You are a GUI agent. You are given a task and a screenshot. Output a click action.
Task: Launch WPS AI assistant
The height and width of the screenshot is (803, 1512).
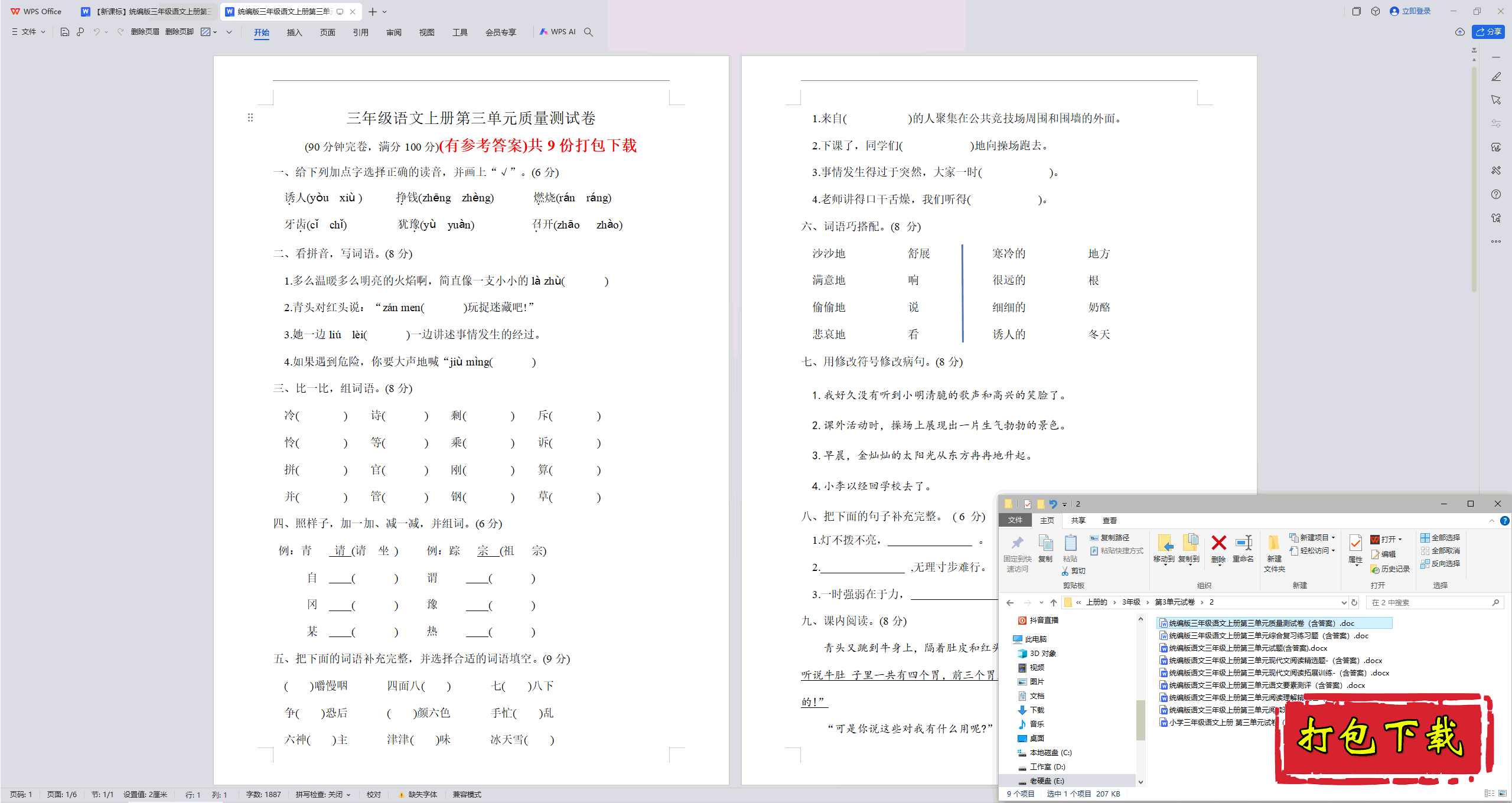(x=557, y=32)
